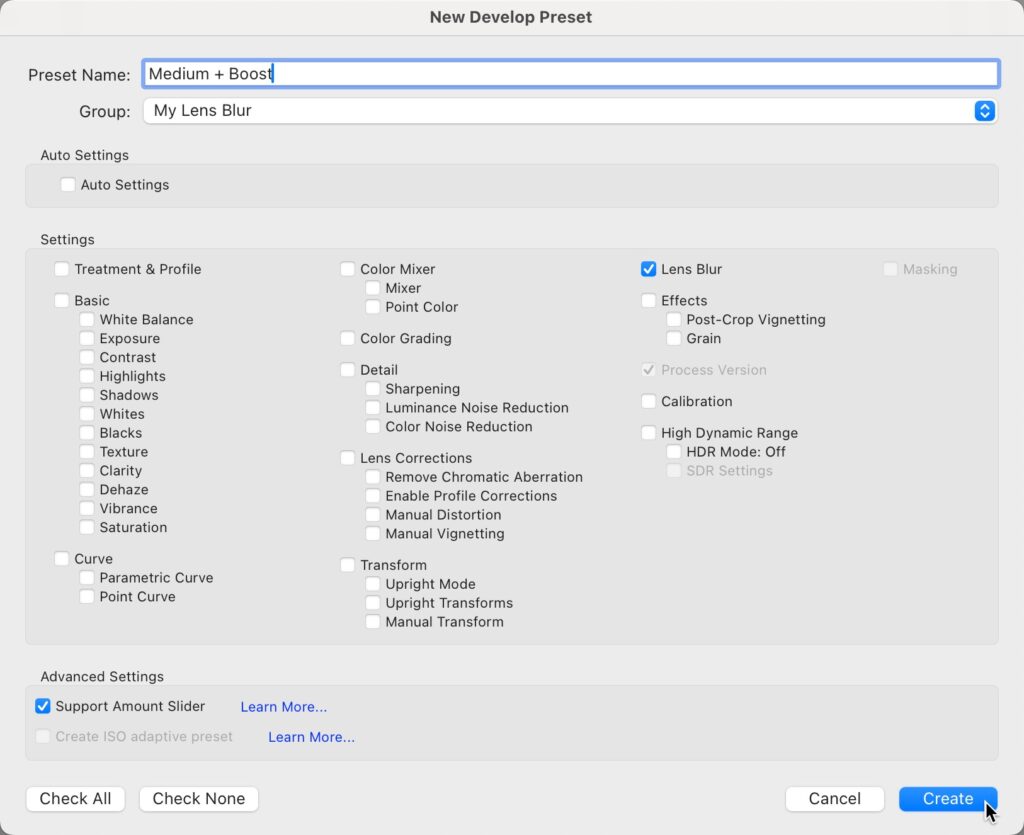The image size is (1024, 835).
Task: Toggle the Color Noise Reduction checkbox
Action: click(372, 427)
